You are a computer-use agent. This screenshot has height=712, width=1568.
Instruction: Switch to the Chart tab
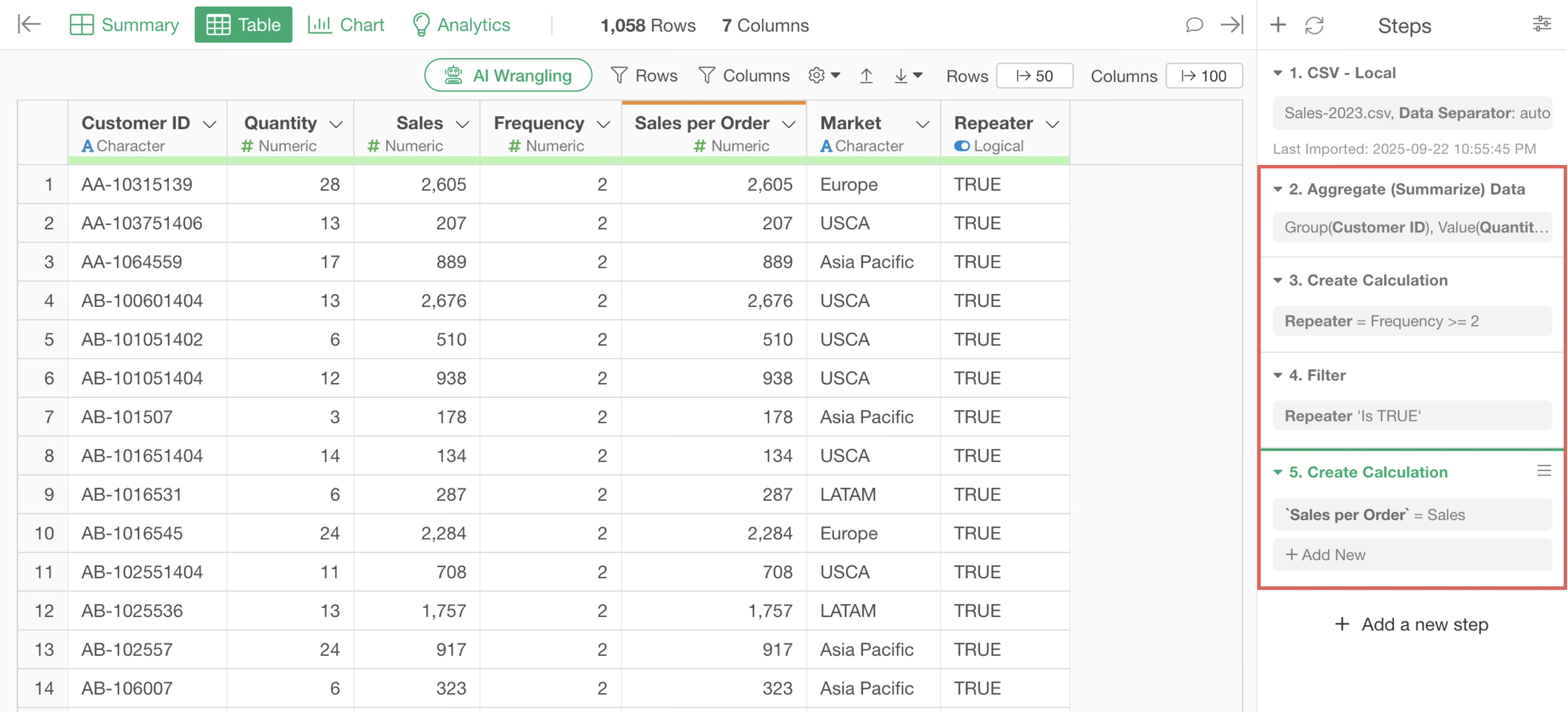coord(346,25)
